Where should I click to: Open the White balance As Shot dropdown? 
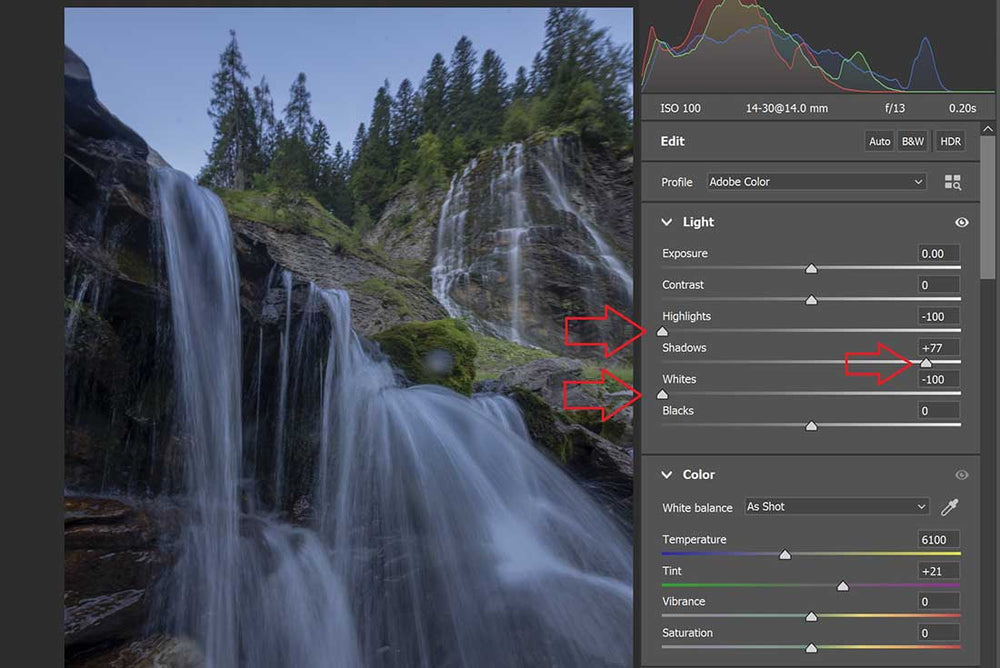coord(836,507)
